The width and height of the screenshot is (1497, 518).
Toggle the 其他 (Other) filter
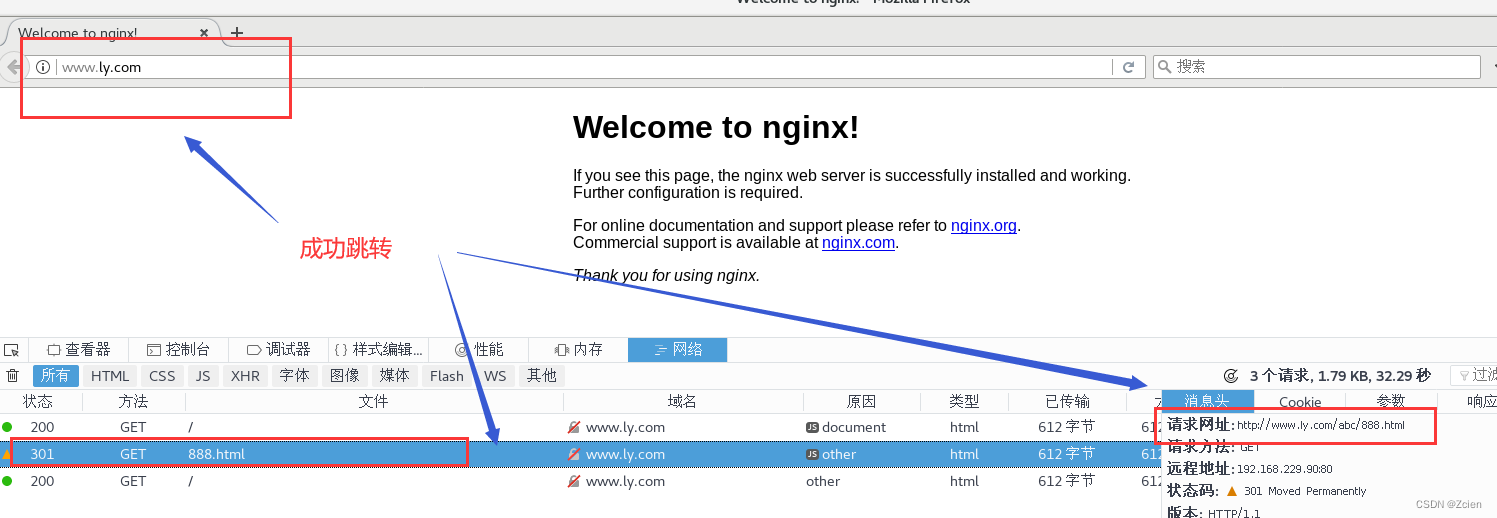pyautogui.click(x=542, y=376)
